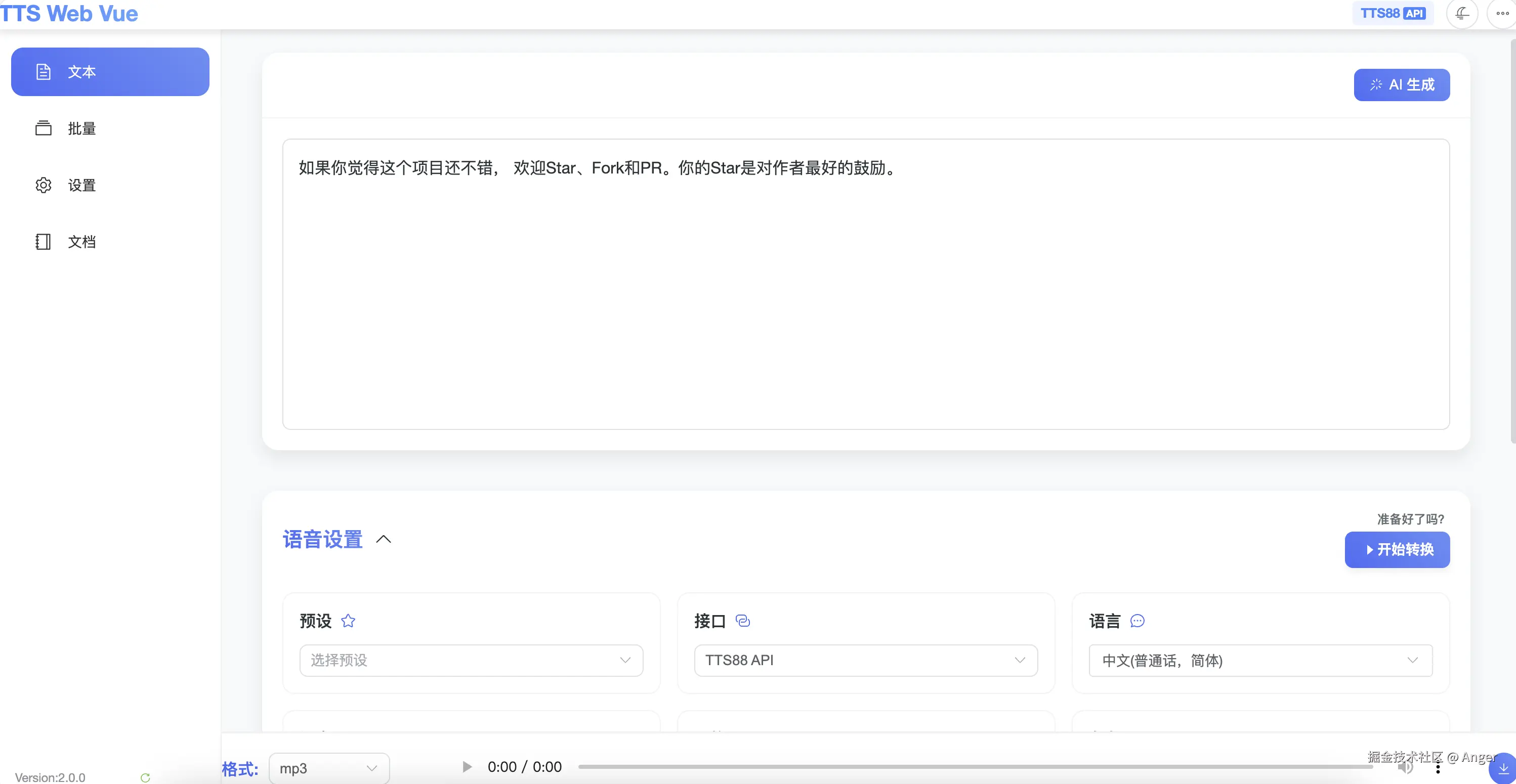The height and width of the screenshot is (784, 1516).
Task: Open the mp3 format dropdown
Action: click(328, 769)
